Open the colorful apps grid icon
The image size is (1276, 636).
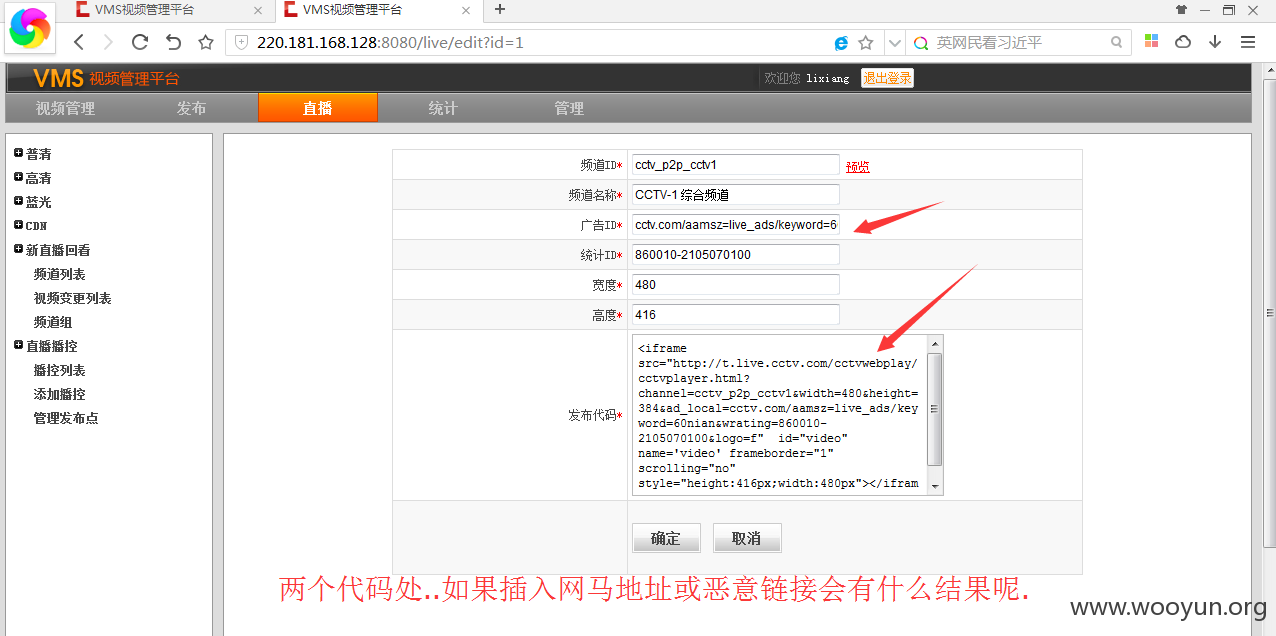(x=1151, y=42)
